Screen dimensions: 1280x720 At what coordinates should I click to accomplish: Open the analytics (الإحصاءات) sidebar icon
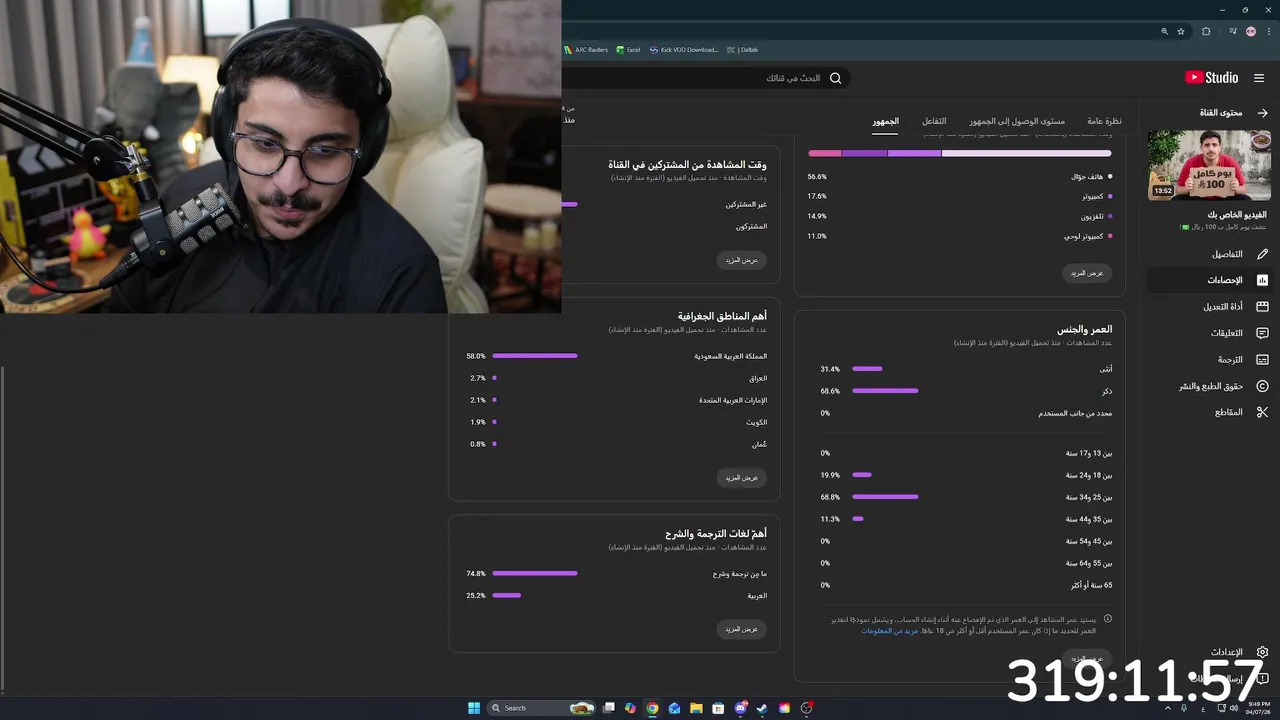(1262, 280)
